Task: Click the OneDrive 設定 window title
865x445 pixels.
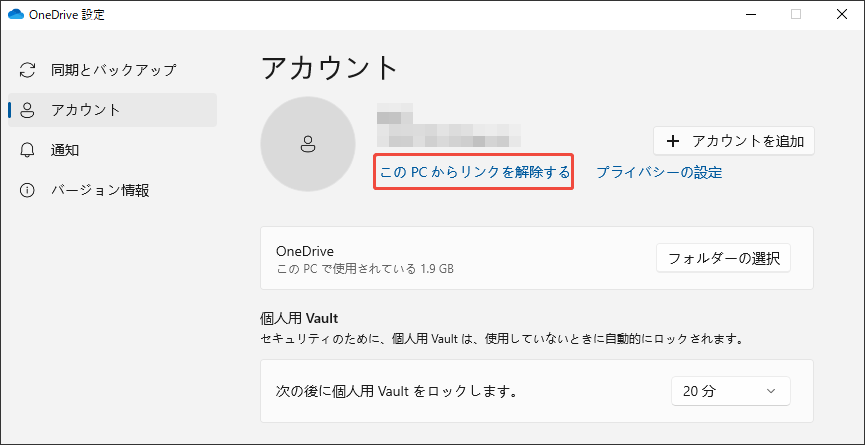Action: pos(67,15)
